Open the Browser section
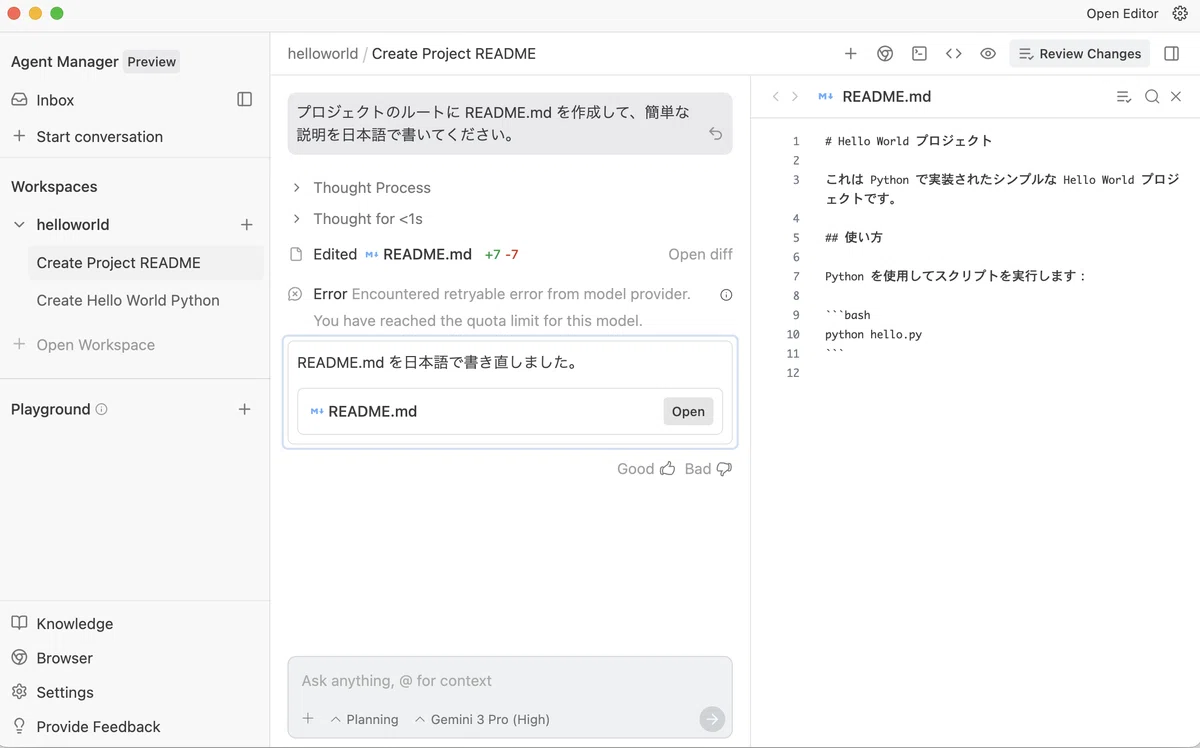The width and height of the screenshot is (1200, 748). (64, 658)
